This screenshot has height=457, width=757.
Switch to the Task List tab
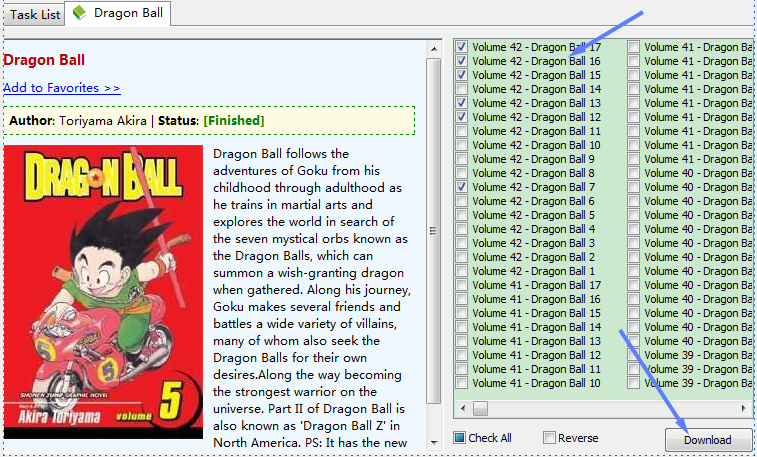click(x=35, y=14)
